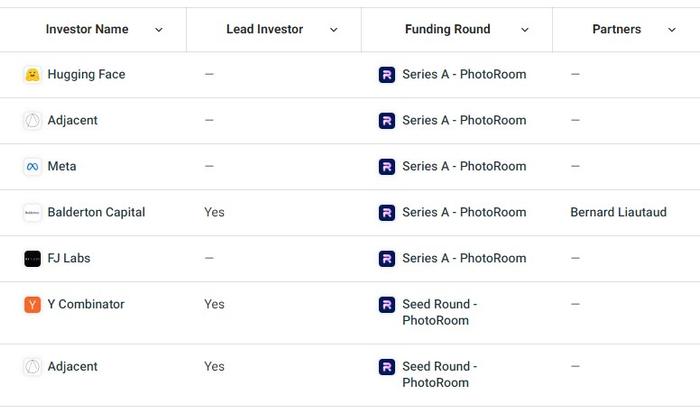Click the Balderton Capital logo icon
The width and height of the screenshot is (700, 413).
tap(32, 213)
